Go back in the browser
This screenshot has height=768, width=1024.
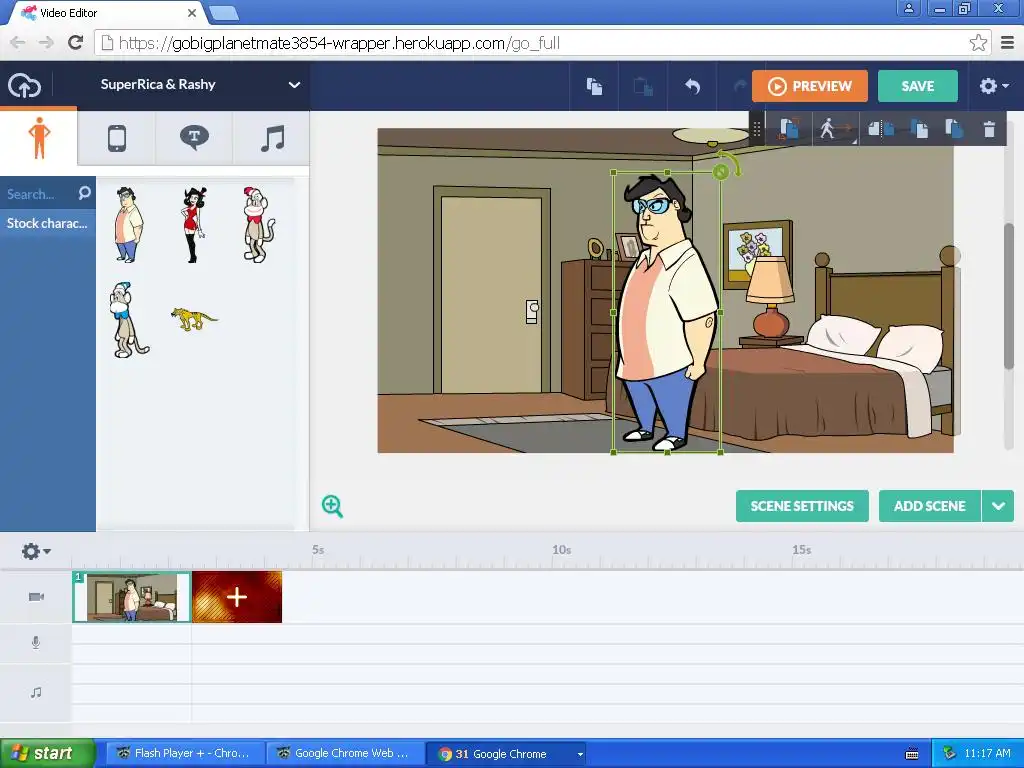18,43
